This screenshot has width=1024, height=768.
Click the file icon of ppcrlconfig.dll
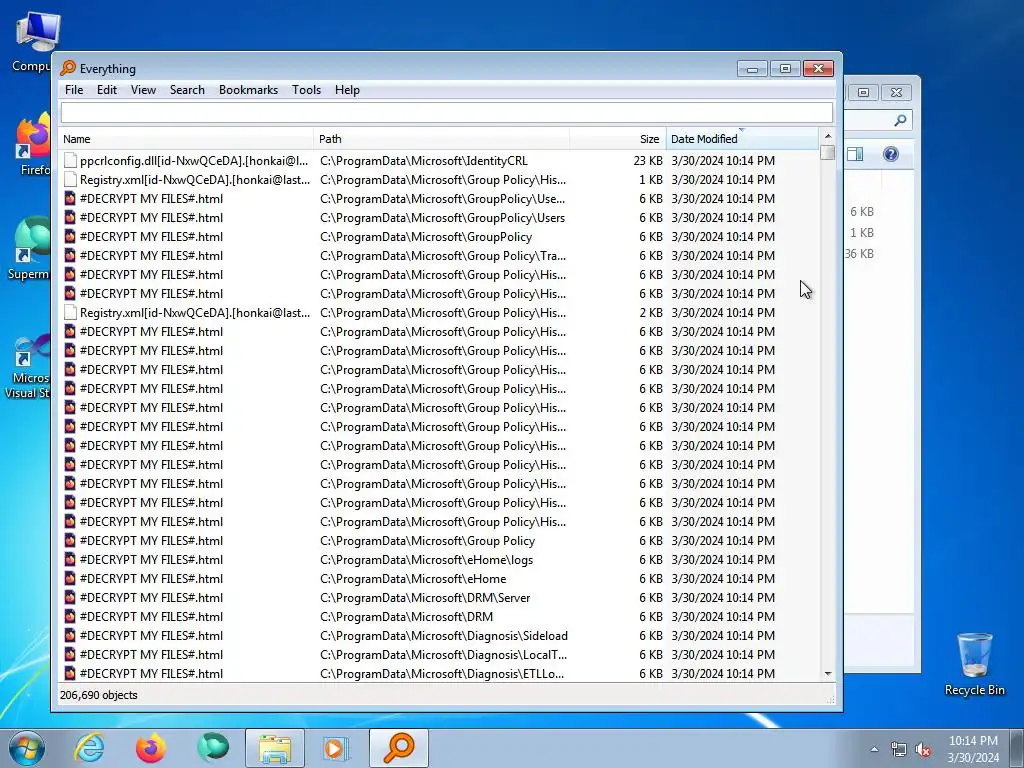click(x=70, y=161)
